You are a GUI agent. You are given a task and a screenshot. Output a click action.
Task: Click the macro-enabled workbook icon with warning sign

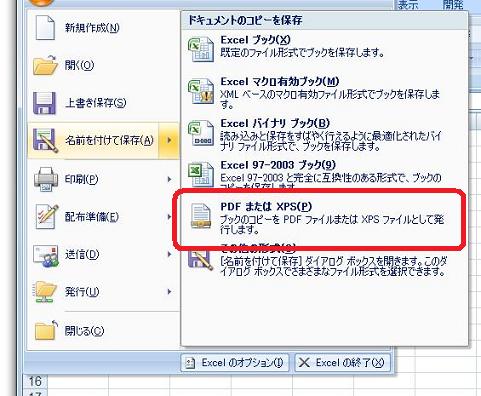(x=201, y=91)
